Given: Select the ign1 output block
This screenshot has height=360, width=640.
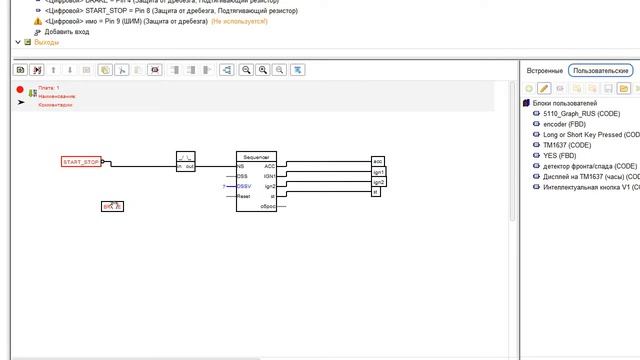Looking at the screenshot, I should (x=379, y=172).
